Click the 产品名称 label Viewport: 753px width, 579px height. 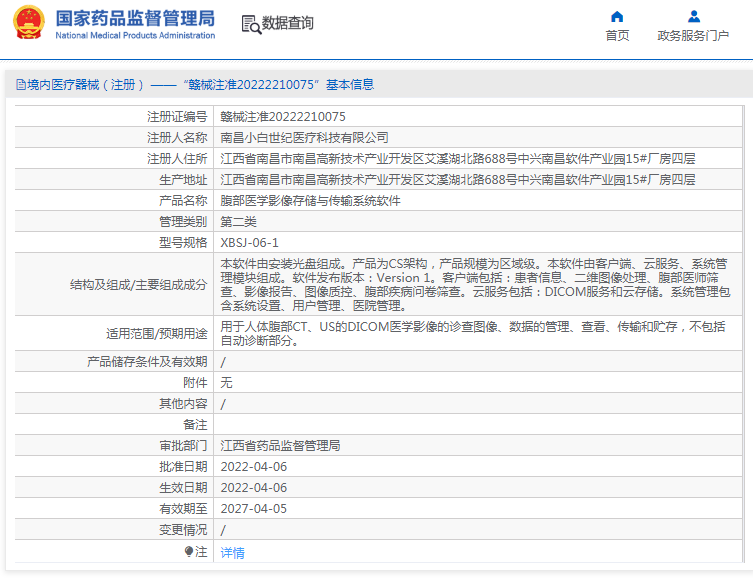(x=183, y=201)
